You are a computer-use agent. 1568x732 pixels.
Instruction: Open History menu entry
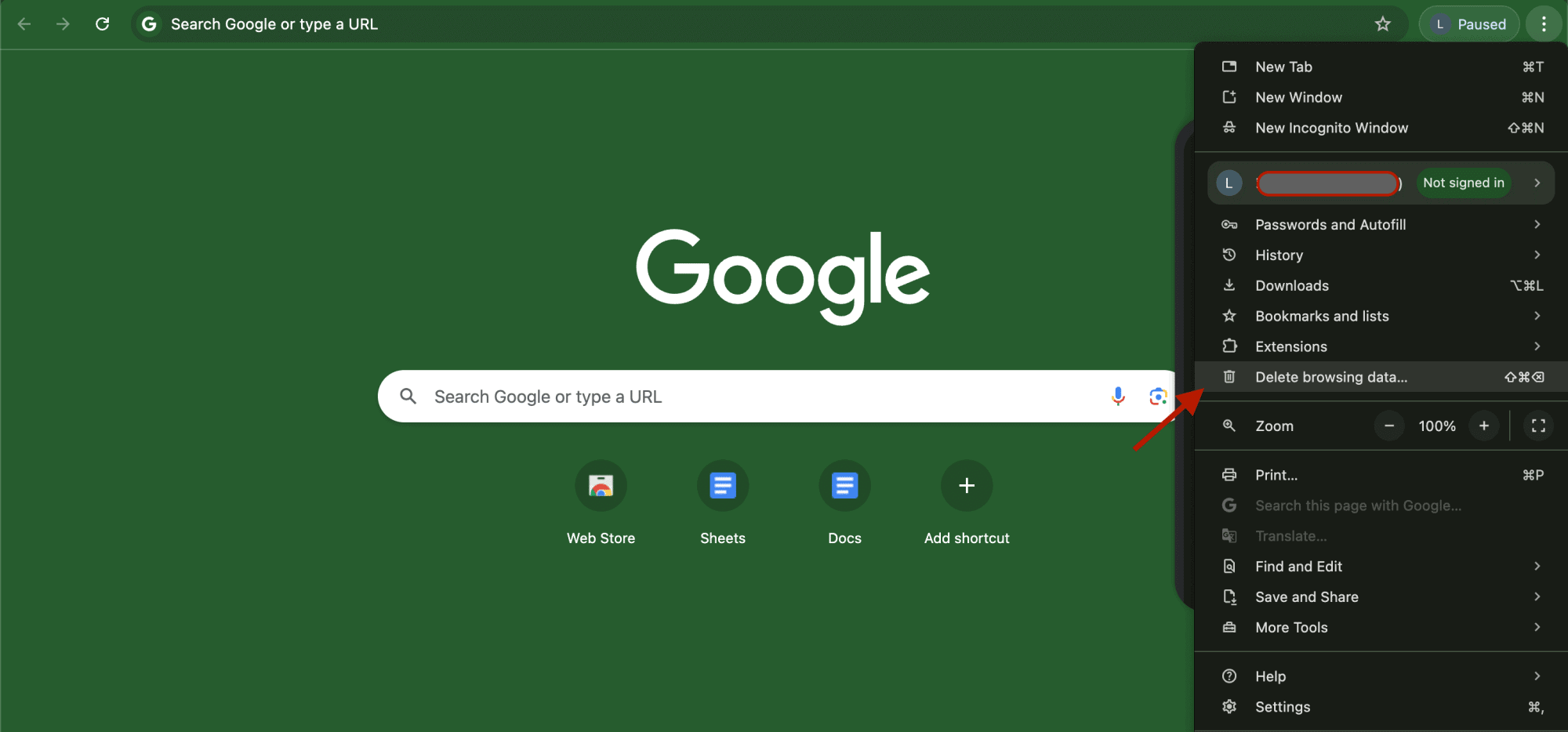[x=1381, y=255]
